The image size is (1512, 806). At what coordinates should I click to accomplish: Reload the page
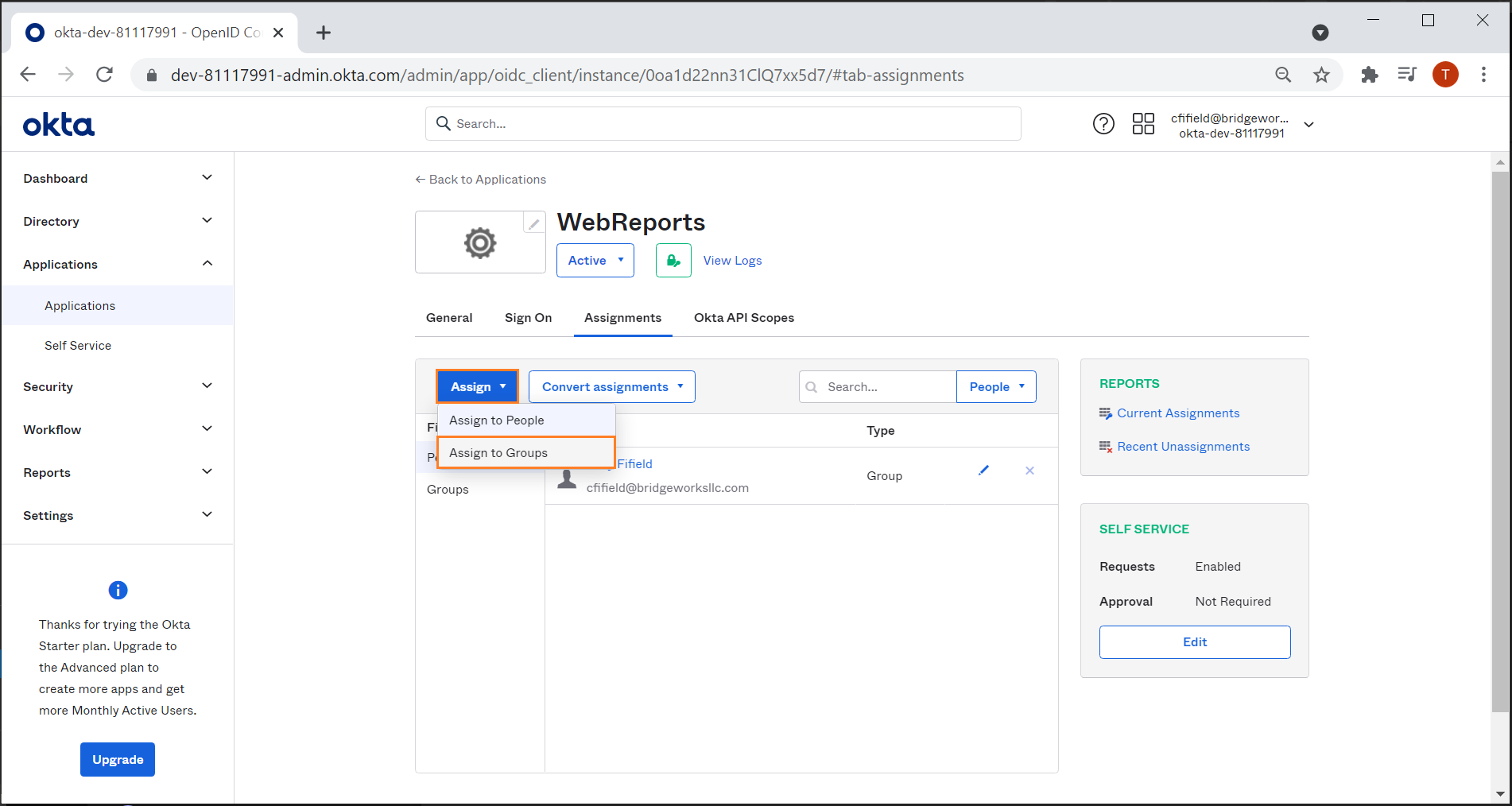[104, 75]
